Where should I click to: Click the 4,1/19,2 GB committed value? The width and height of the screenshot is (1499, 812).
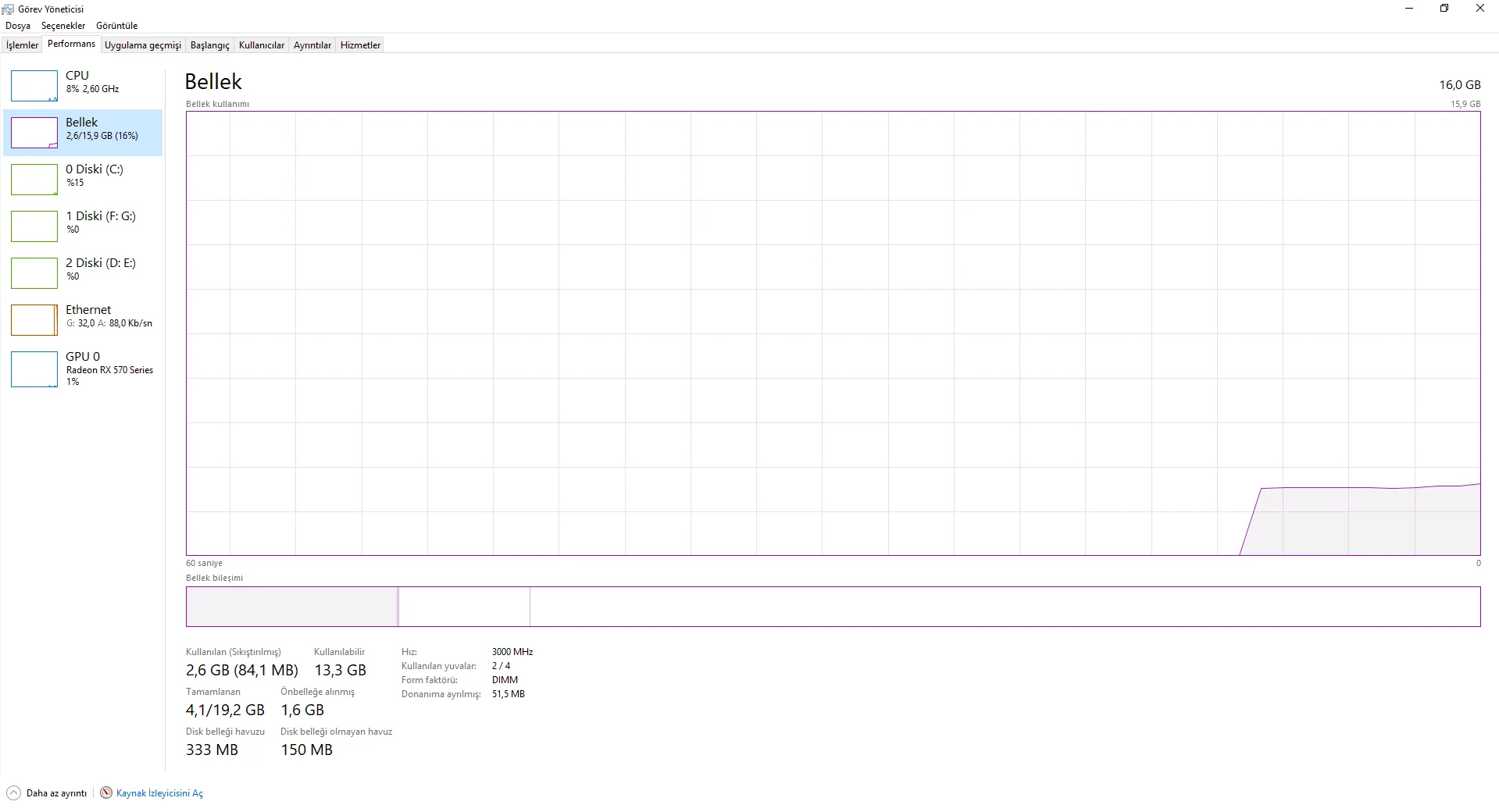(225, 710)
